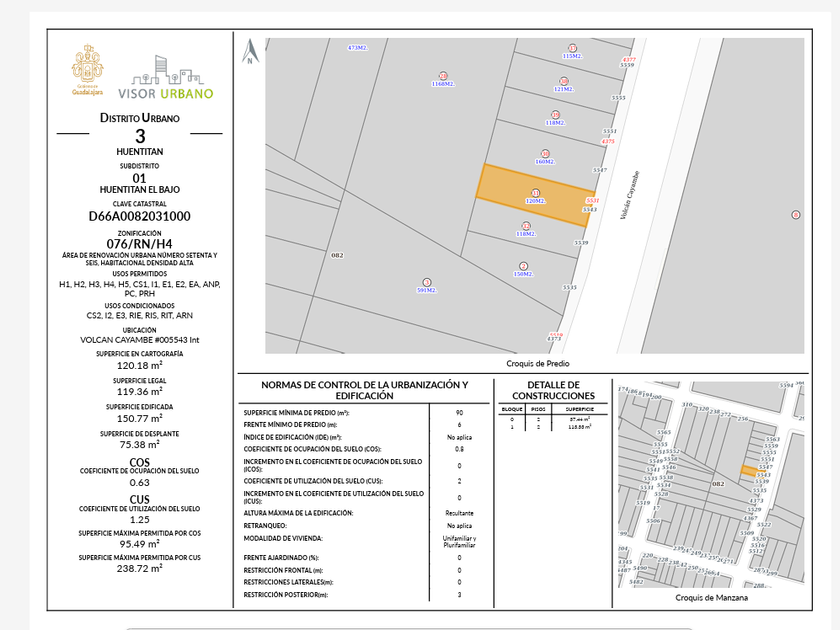840x630 pixels.
Task: Click the address VOLCAN CAYAMBE #005543 Int
Action: pos(140,340)
